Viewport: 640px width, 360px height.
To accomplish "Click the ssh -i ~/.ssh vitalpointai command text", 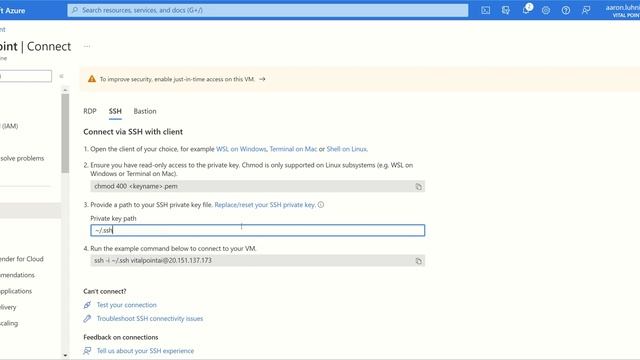I will pos(153,260).
